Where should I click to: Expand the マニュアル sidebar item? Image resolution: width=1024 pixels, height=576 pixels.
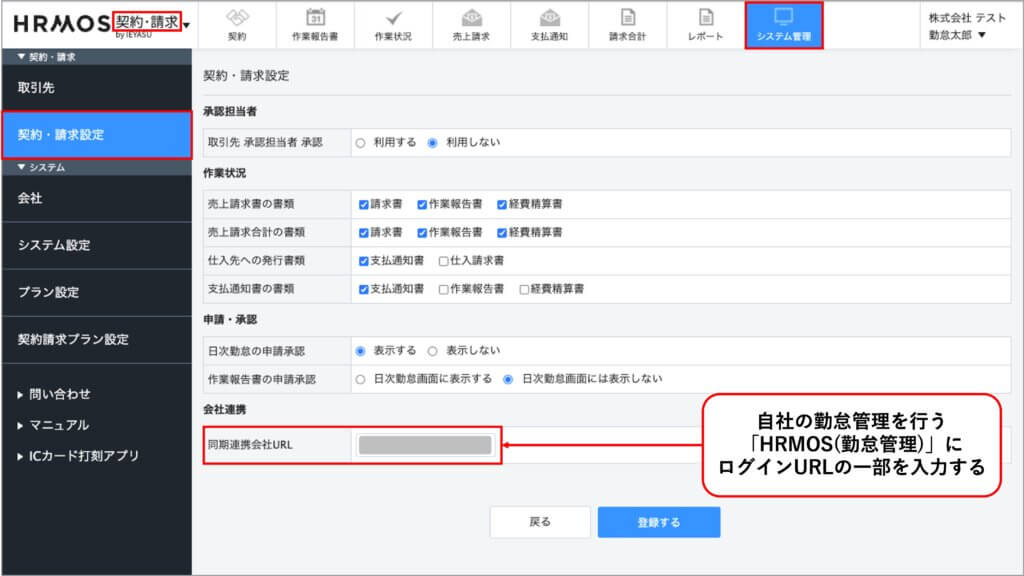tap(58, 425)
